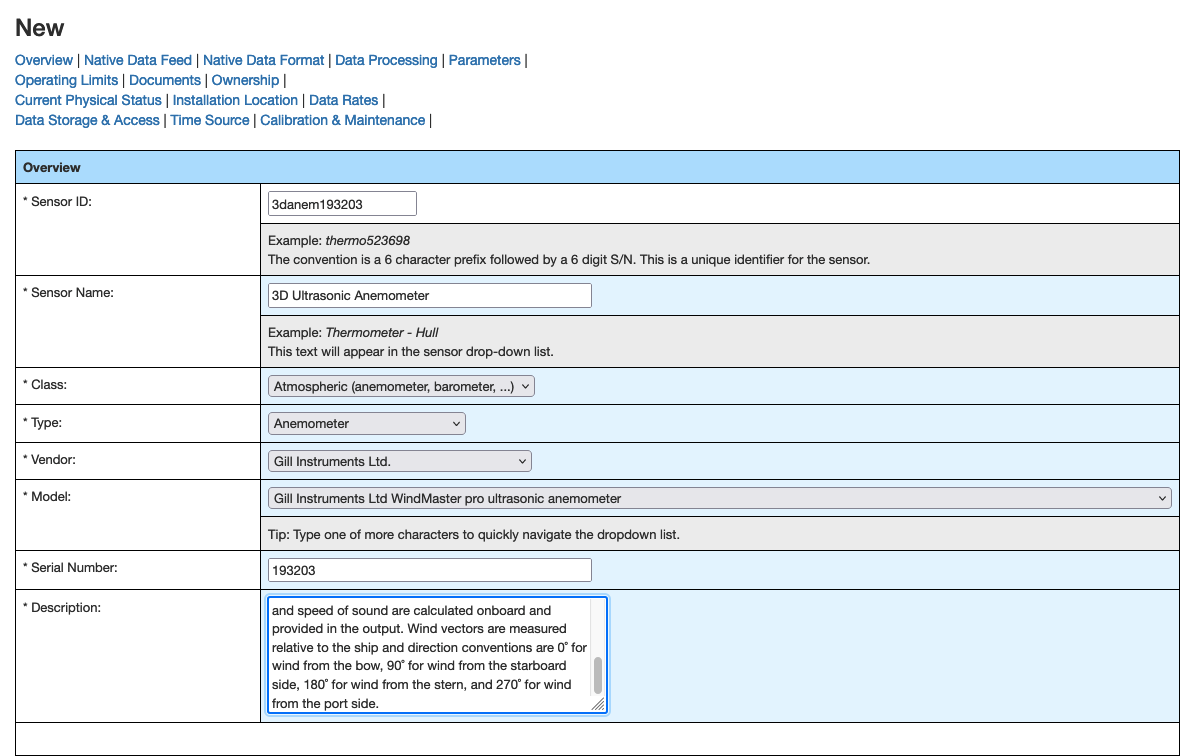The width and height of the screenshot is (1183, 756).
Task: Open the Overview navigation link
Action: click(x=44, y=60)
